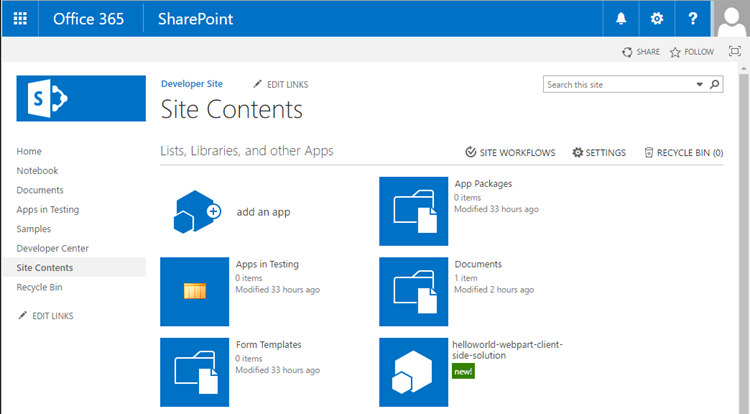750x414 pixels.
Task: Click '1 item' under Documents
Action: pyautogui.click(x=465, y=278)
